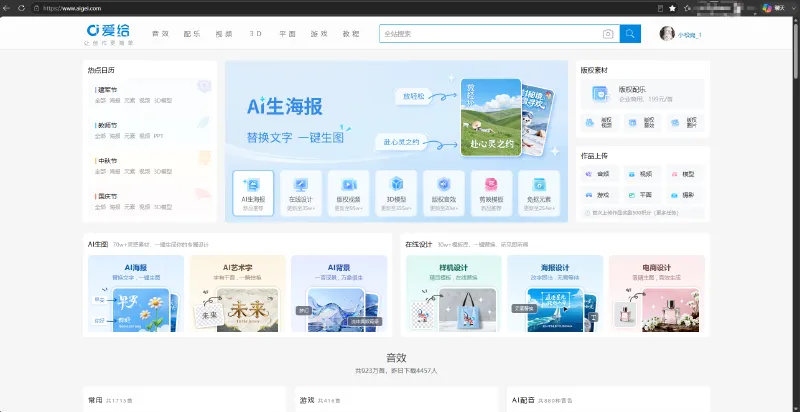Click the 版权配乐 enterprise commercial entry

pos(643,93)
